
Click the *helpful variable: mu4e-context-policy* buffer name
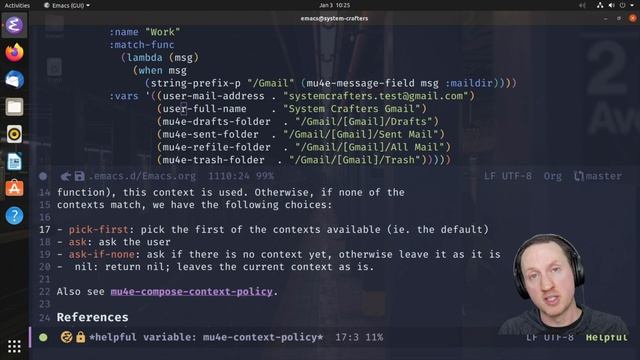coord(206,337)
